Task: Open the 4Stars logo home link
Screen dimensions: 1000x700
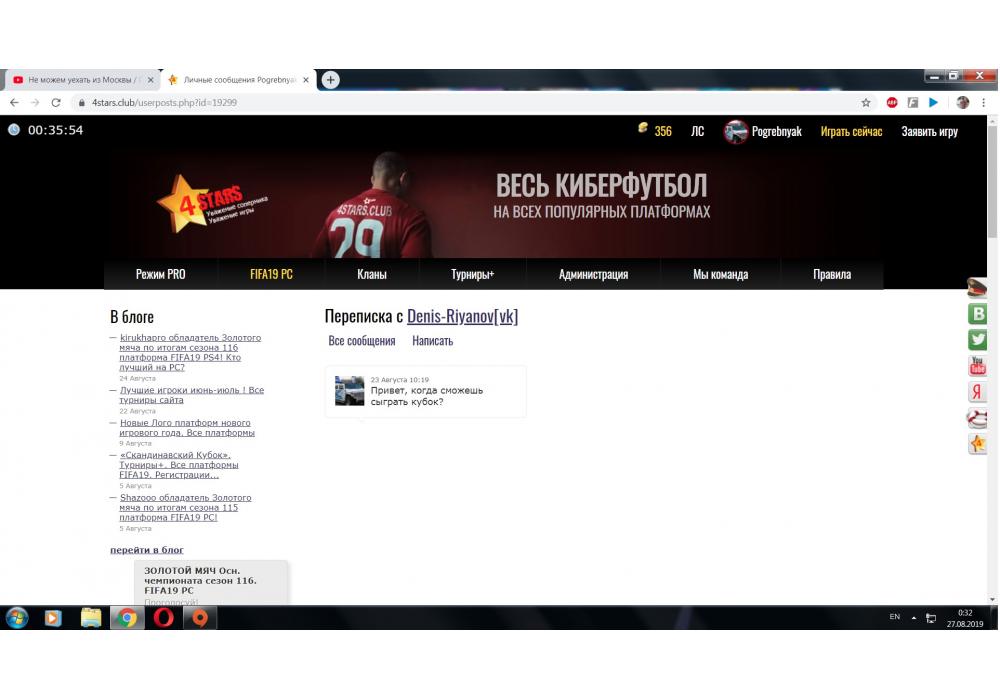Action: coord(212,204)
